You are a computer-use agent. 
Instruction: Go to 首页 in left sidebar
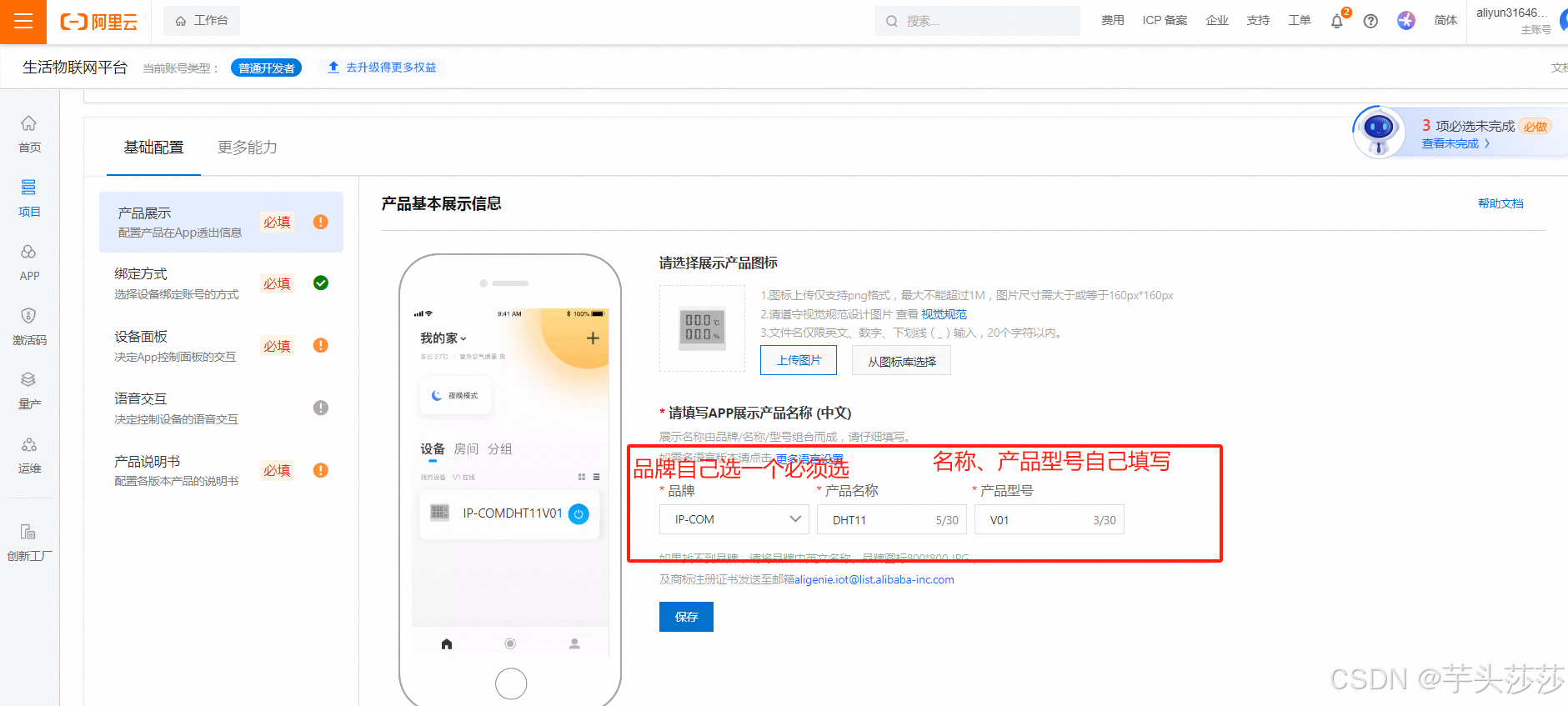(x=29, y=134)
